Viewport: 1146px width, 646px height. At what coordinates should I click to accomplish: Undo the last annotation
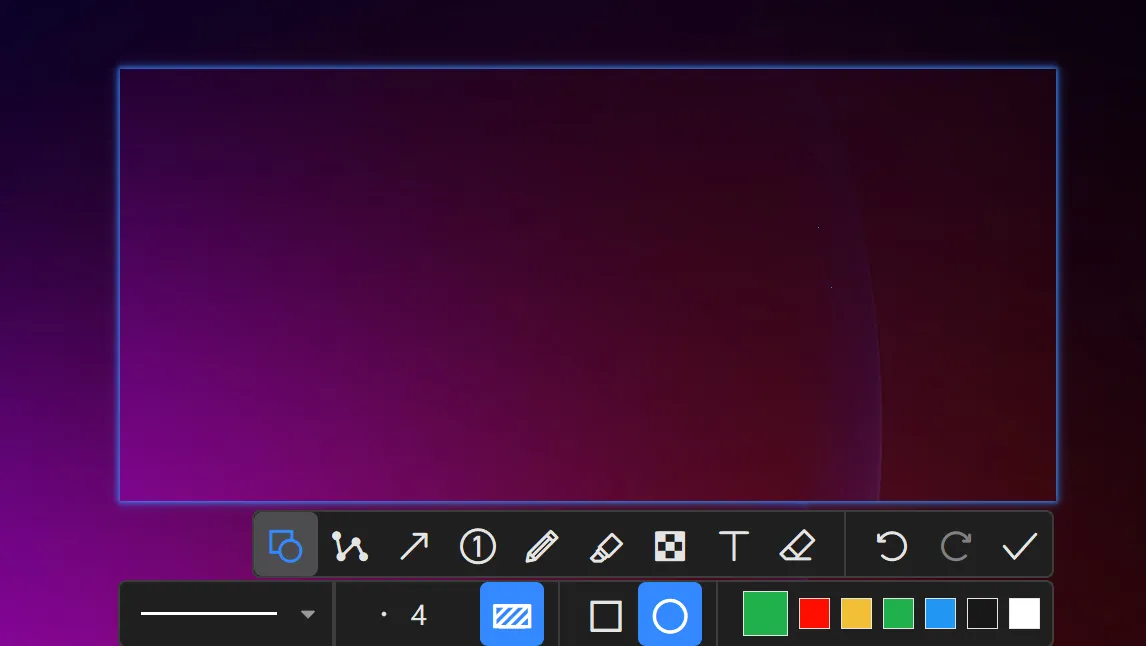point(891,546)
